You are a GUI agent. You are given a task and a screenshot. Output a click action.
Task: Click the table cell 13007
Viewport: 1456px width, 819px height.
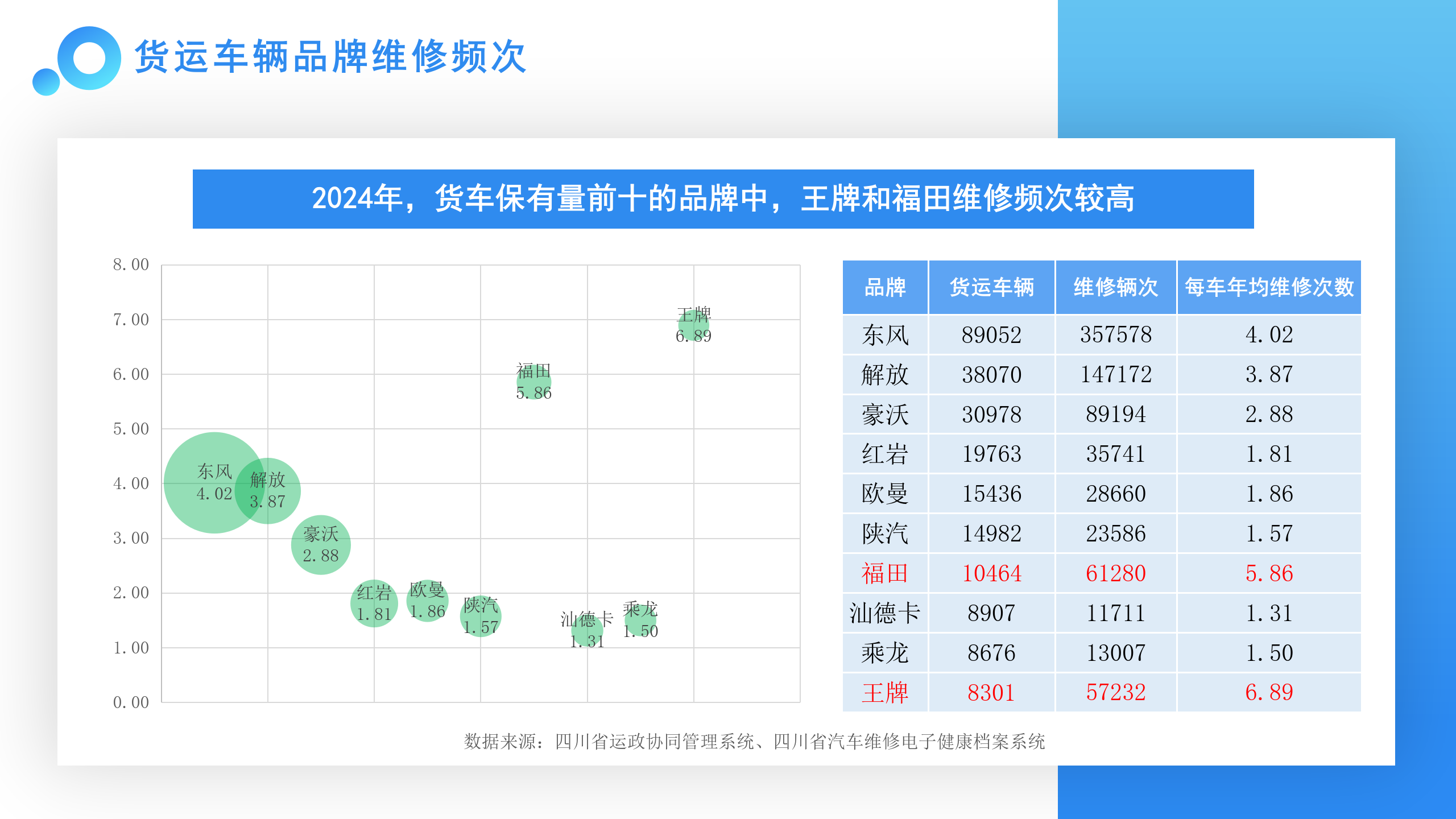pyautogui.click(x=1116, y=653)
